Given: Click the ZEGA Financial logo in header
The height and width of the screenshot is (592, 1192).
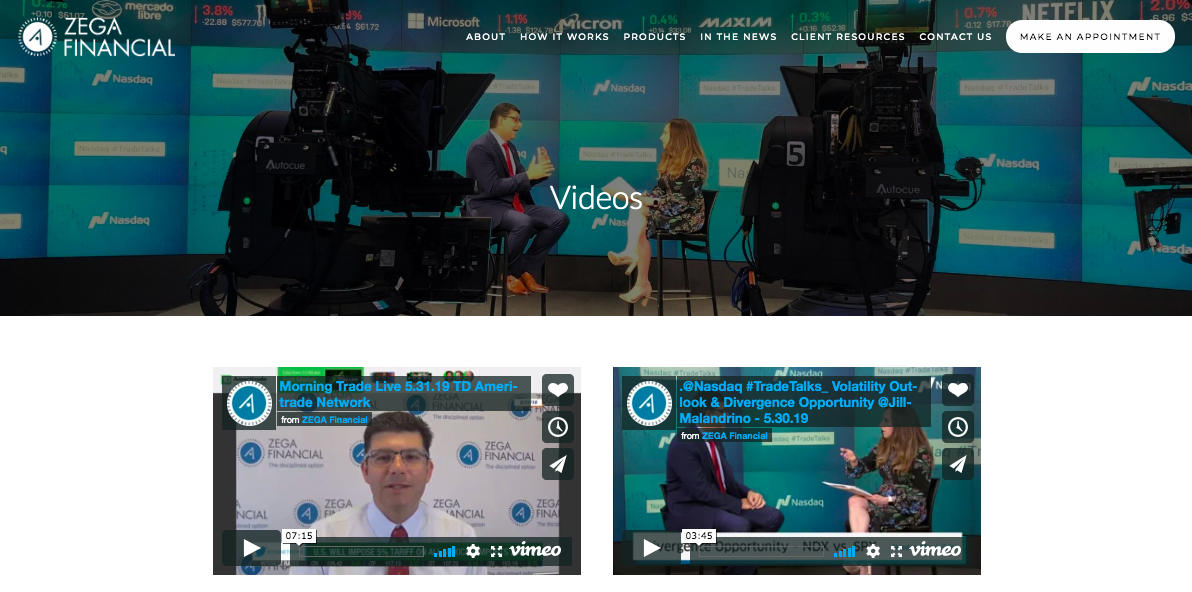Looking at the screenshot, I should tap(97, 37).
